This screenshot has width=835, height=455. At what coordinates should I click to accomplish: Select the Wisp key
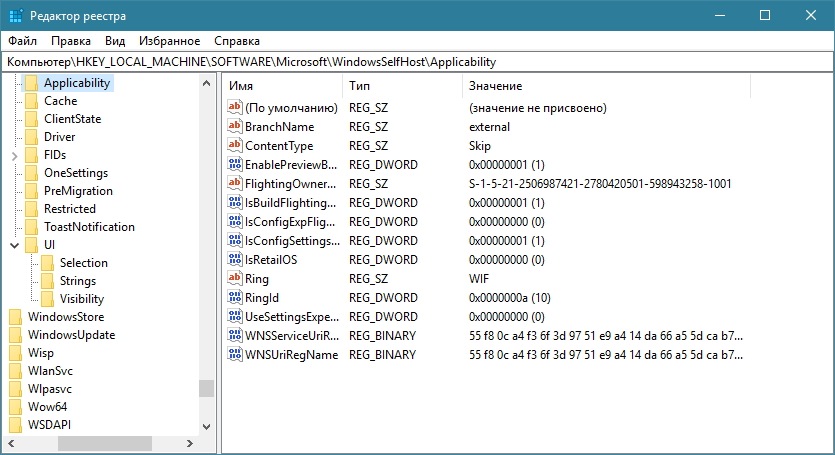coord(40,353)
